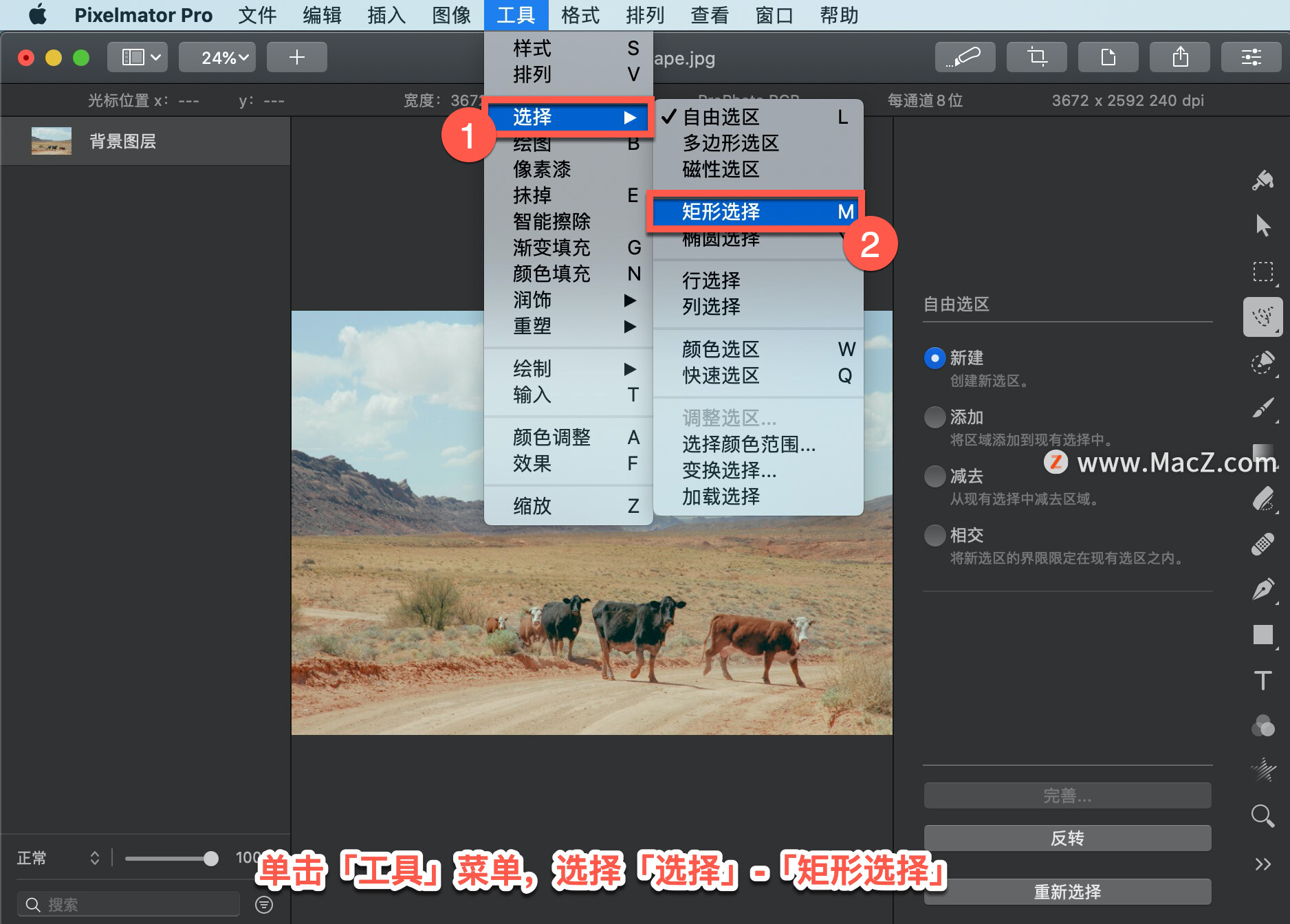Screen dimensions: 1290x924
Task: Click the layer opacity slider handle
Action: pos(211,858)
